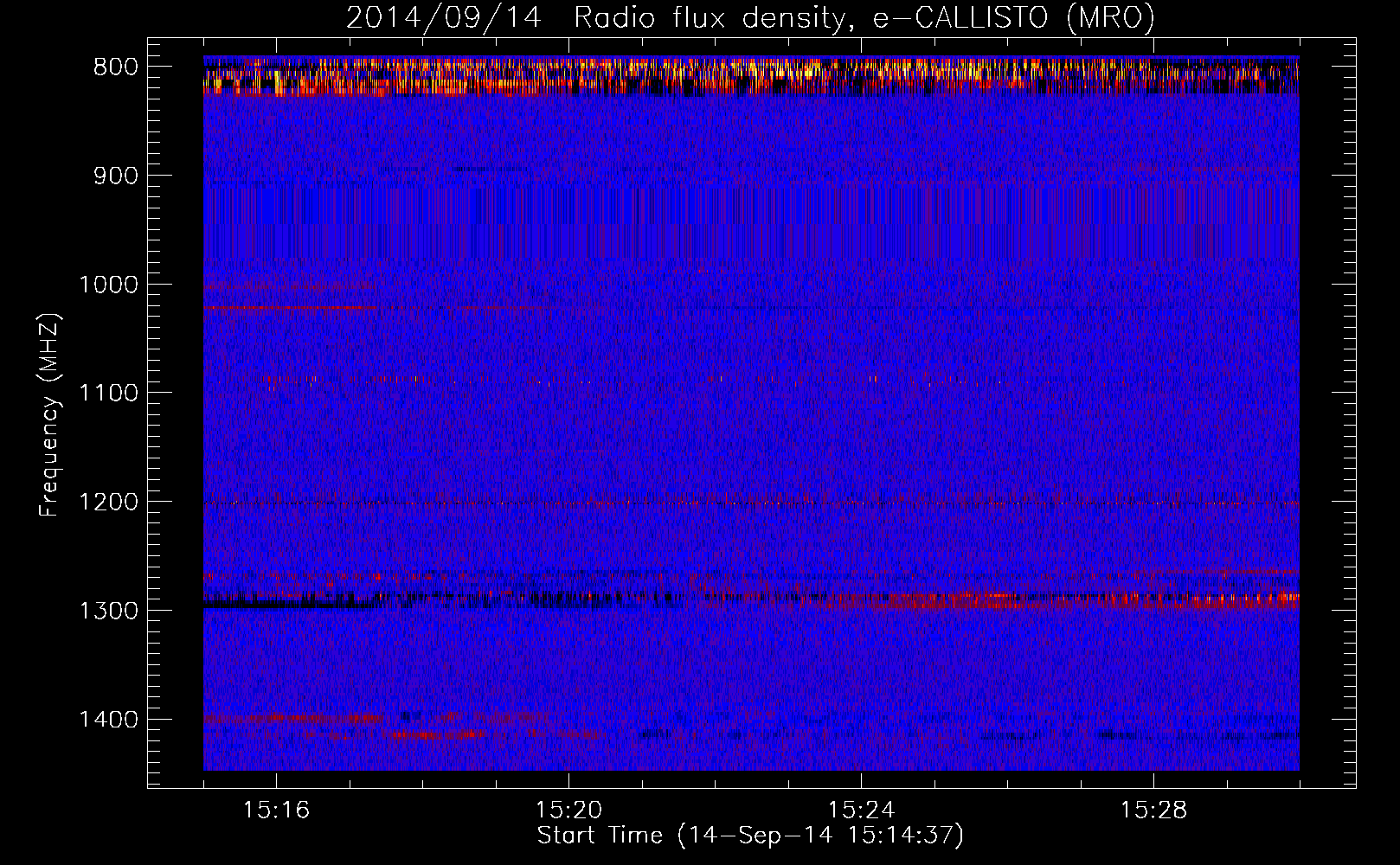Click the 900 frequency tick label
The image size is (1400, 865).
click(x=115, y=176)
